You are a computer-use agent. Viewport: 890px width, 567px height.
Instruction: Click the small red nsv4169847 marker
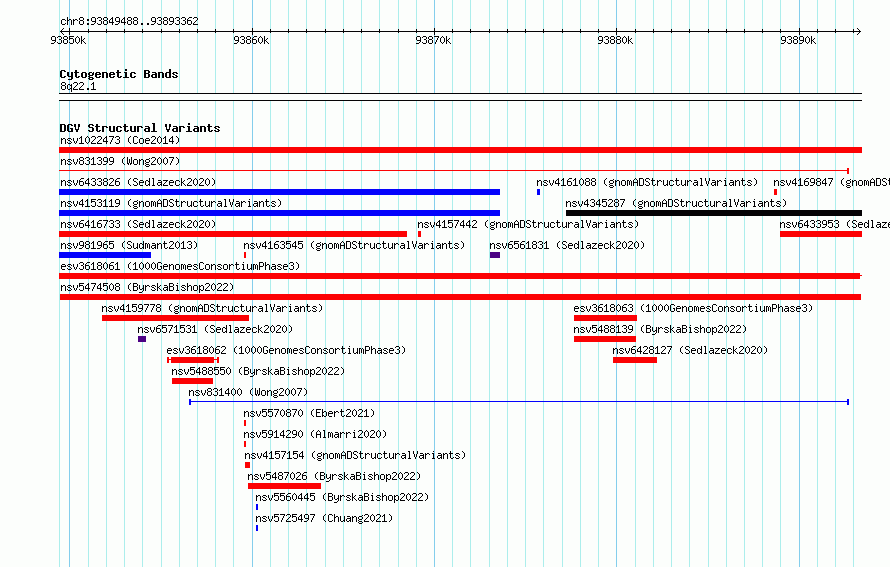pyautogui.click(x=775, y=192)
